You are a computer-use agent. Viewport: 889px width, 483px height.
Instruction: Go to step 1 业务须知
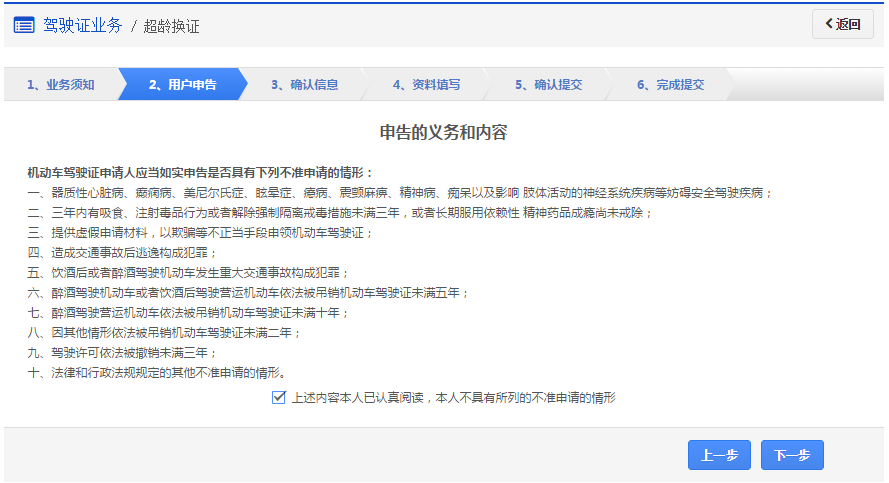coord(60,85)
